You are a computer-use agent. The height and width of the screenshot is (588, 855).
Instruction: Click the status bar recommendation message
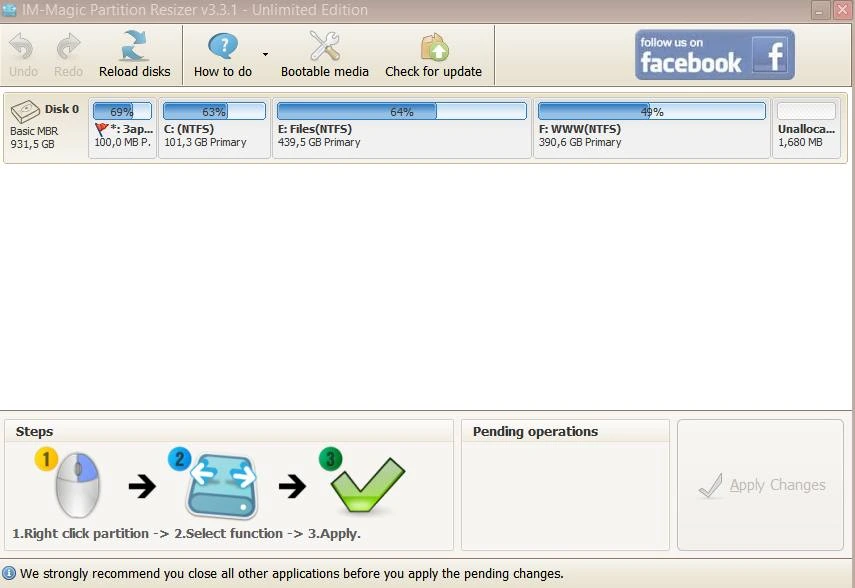292,574
